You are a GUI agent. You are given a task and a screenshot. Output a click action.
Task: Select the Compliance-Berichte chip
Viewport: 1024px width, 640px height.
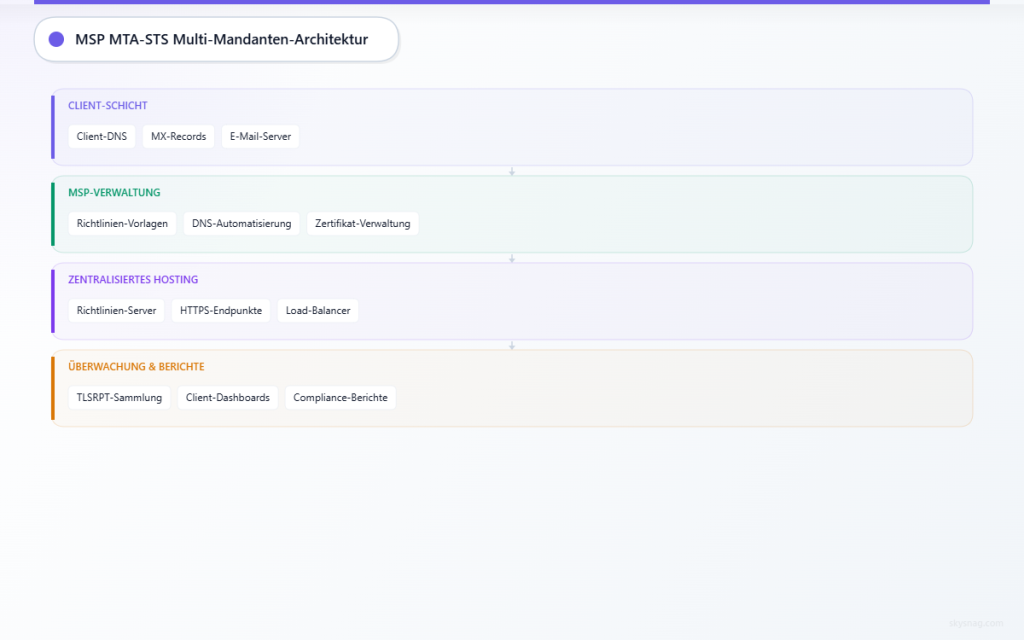pos(340,397)
